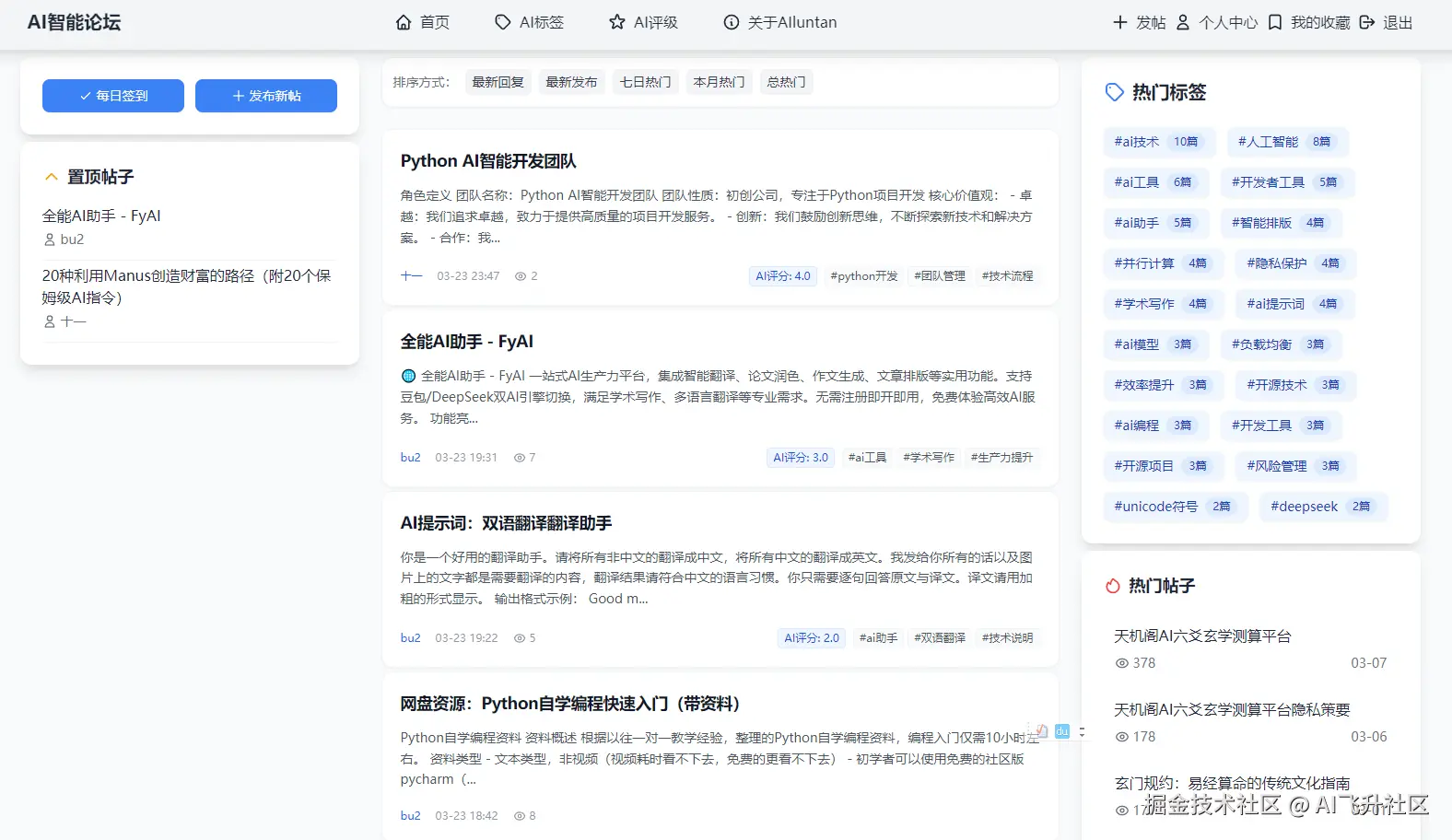
Task: Click the #双语翻译 tag
Action: tap(940, 638)
